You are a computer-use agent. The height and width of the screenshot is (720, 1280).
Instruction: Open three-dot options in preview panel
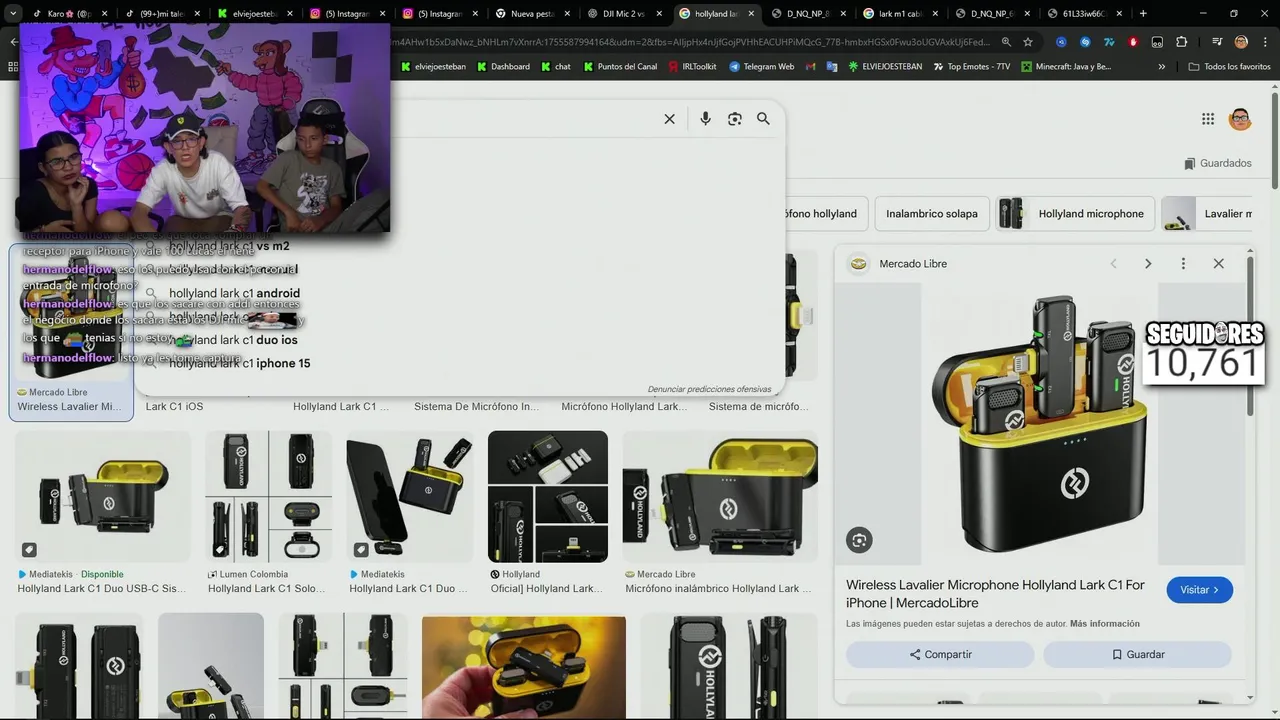[x=1183, y=264]
